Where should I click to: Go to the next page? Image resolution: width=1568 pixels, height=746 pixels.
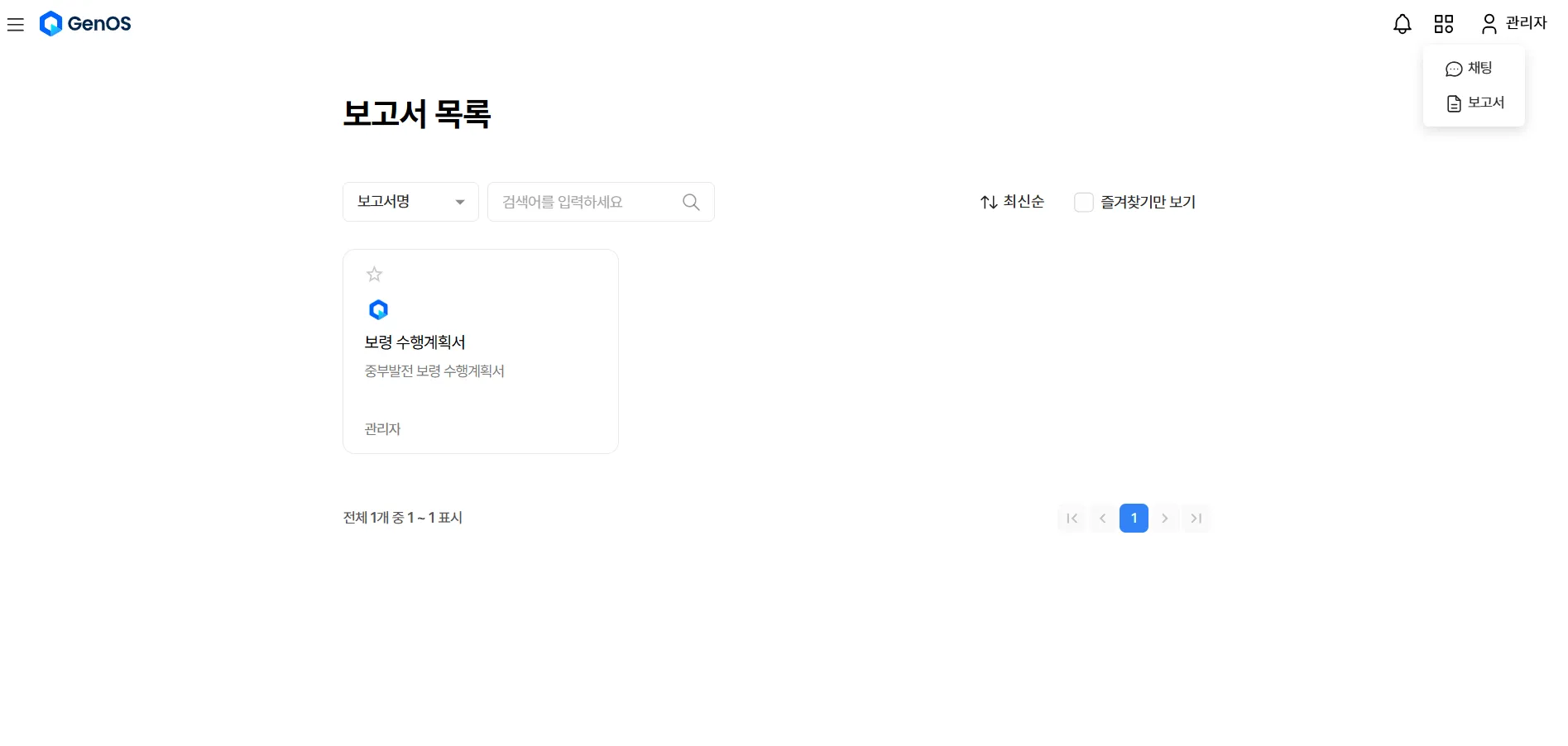click(1164, 519)
